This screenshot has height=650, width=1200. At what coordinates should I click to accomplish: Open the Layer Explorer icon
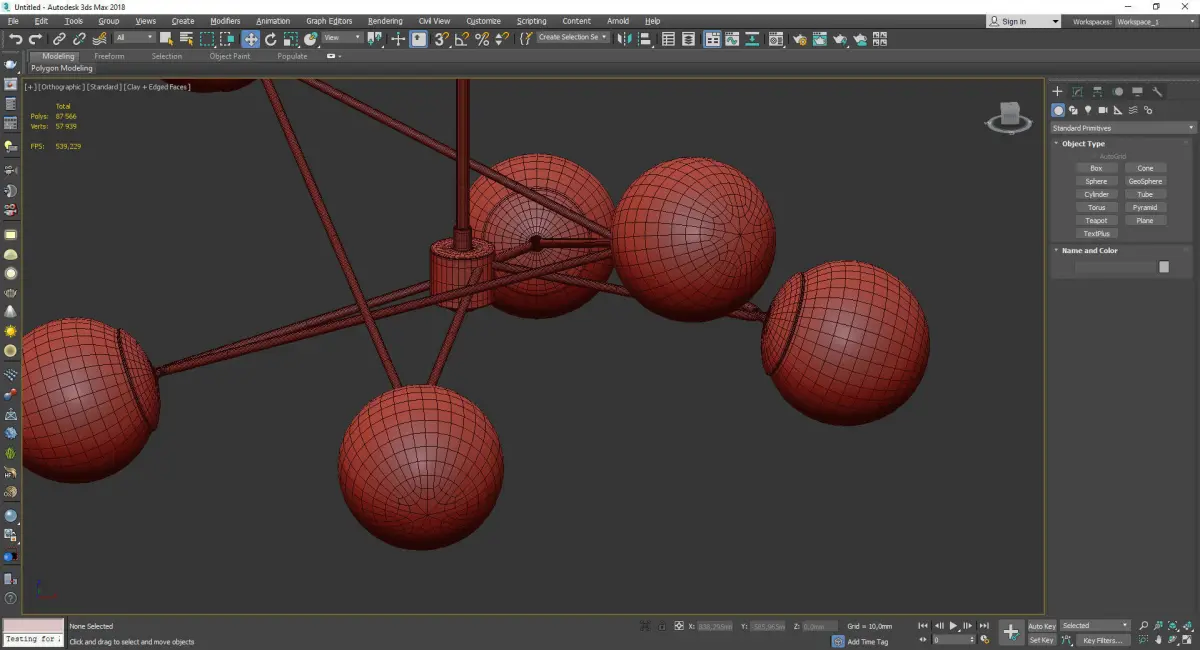(x=688, y=39)
